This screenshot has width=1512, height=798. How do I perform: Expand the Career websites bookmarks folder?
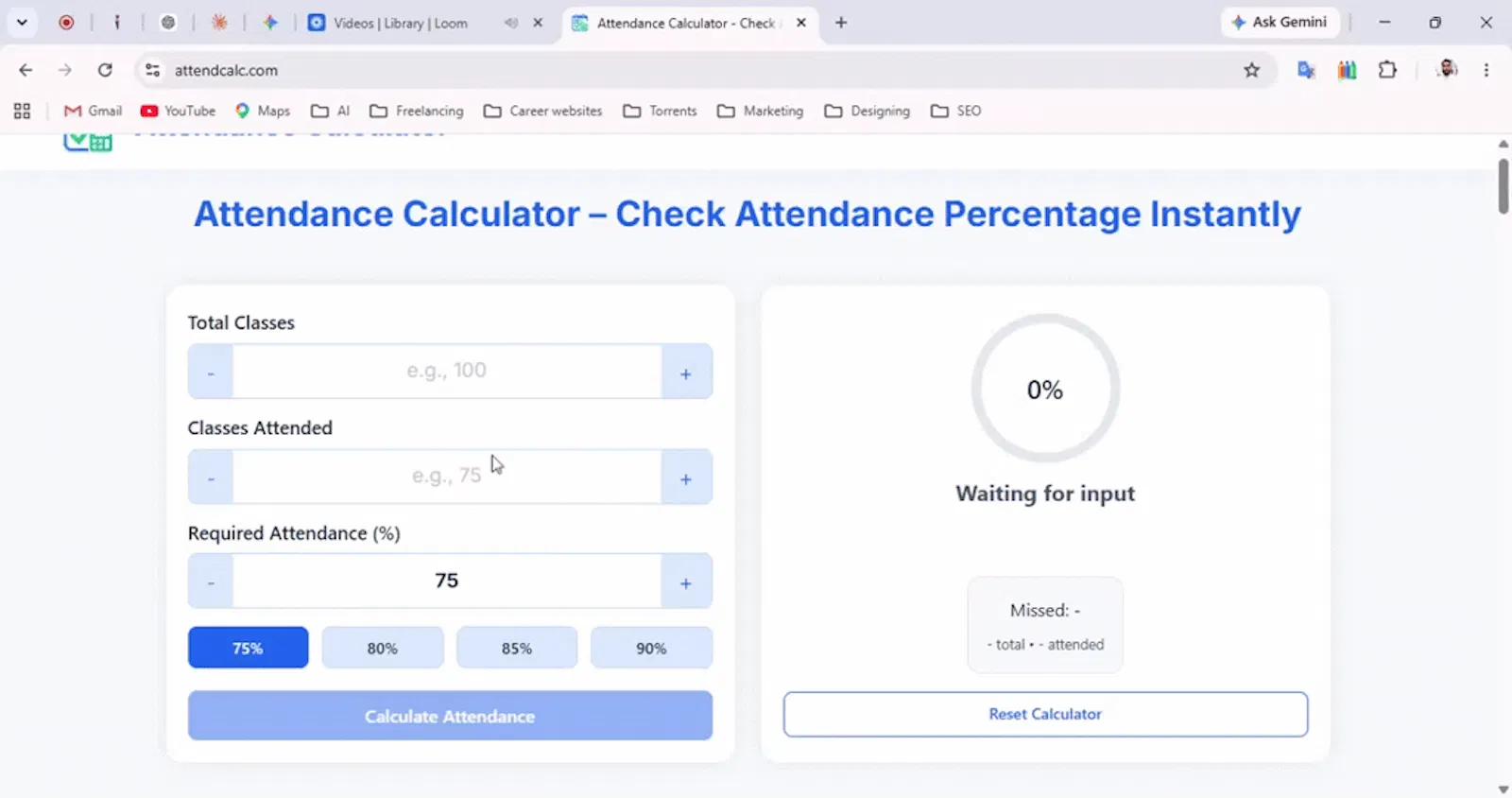(x=542, y=111)
